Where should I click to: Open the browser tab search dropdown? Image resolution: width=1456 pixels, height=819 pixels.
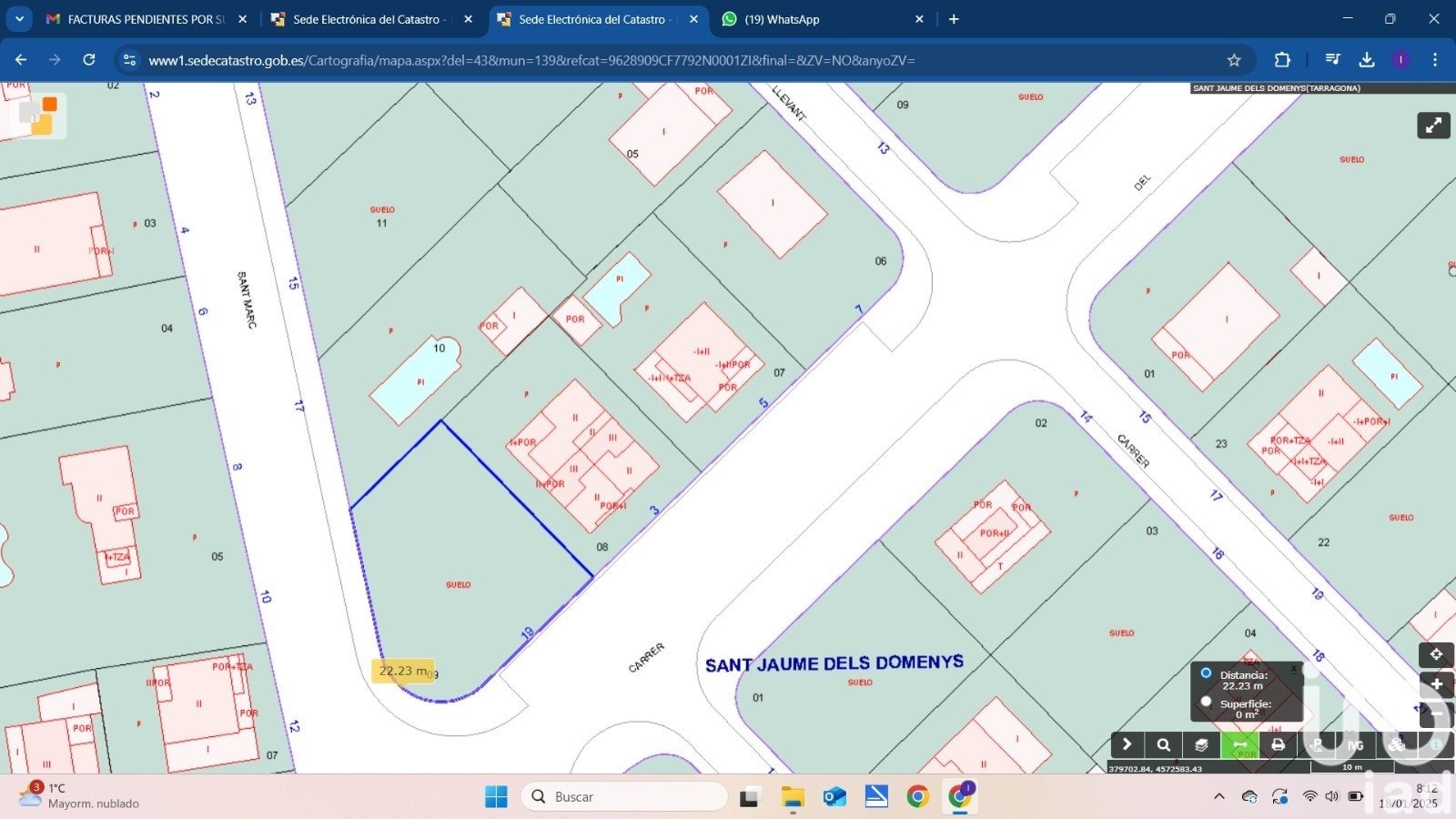coord(19,18)
